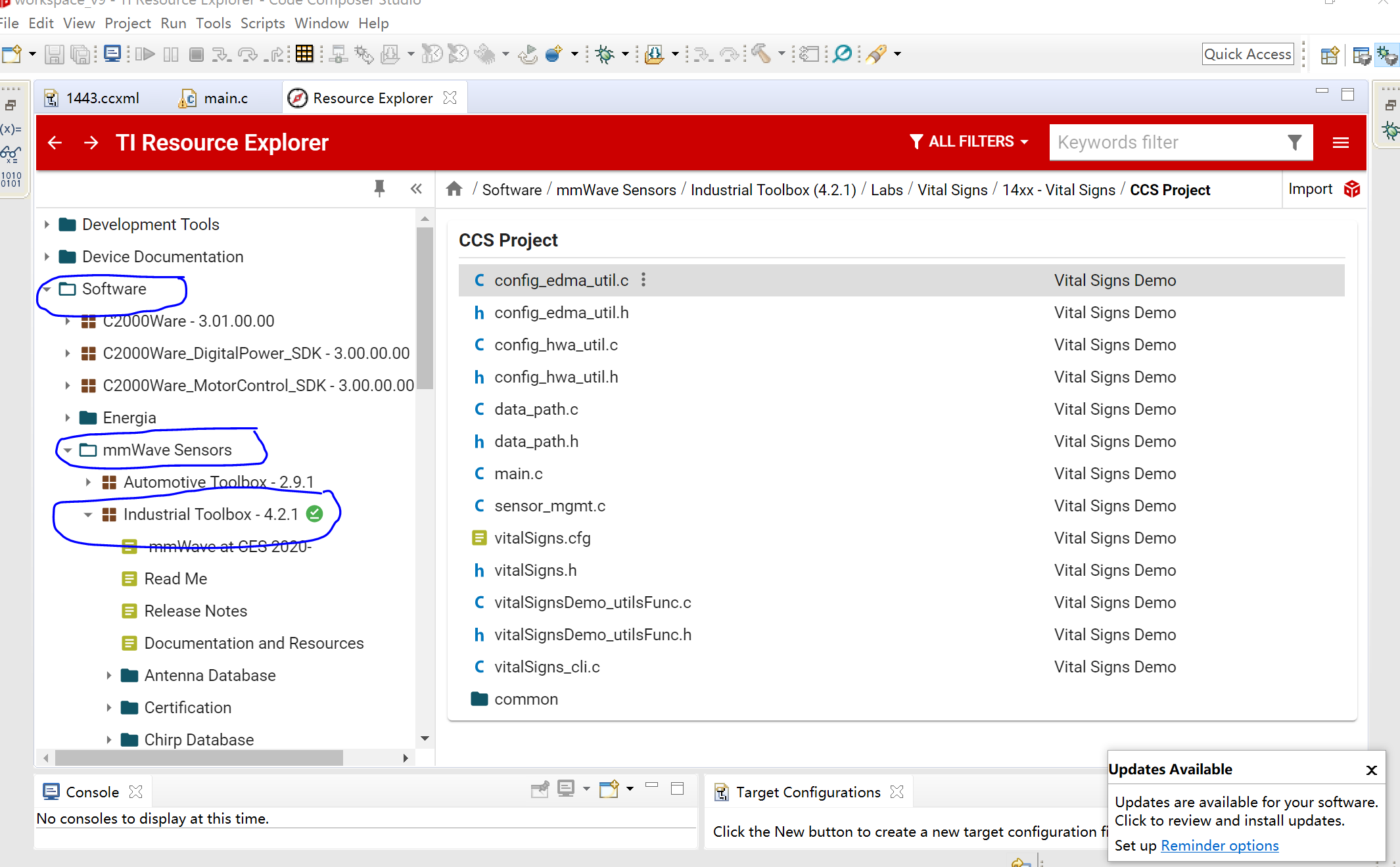Click the hammer Build toolbar icon

pyautogui.click(x=761, y=54)
